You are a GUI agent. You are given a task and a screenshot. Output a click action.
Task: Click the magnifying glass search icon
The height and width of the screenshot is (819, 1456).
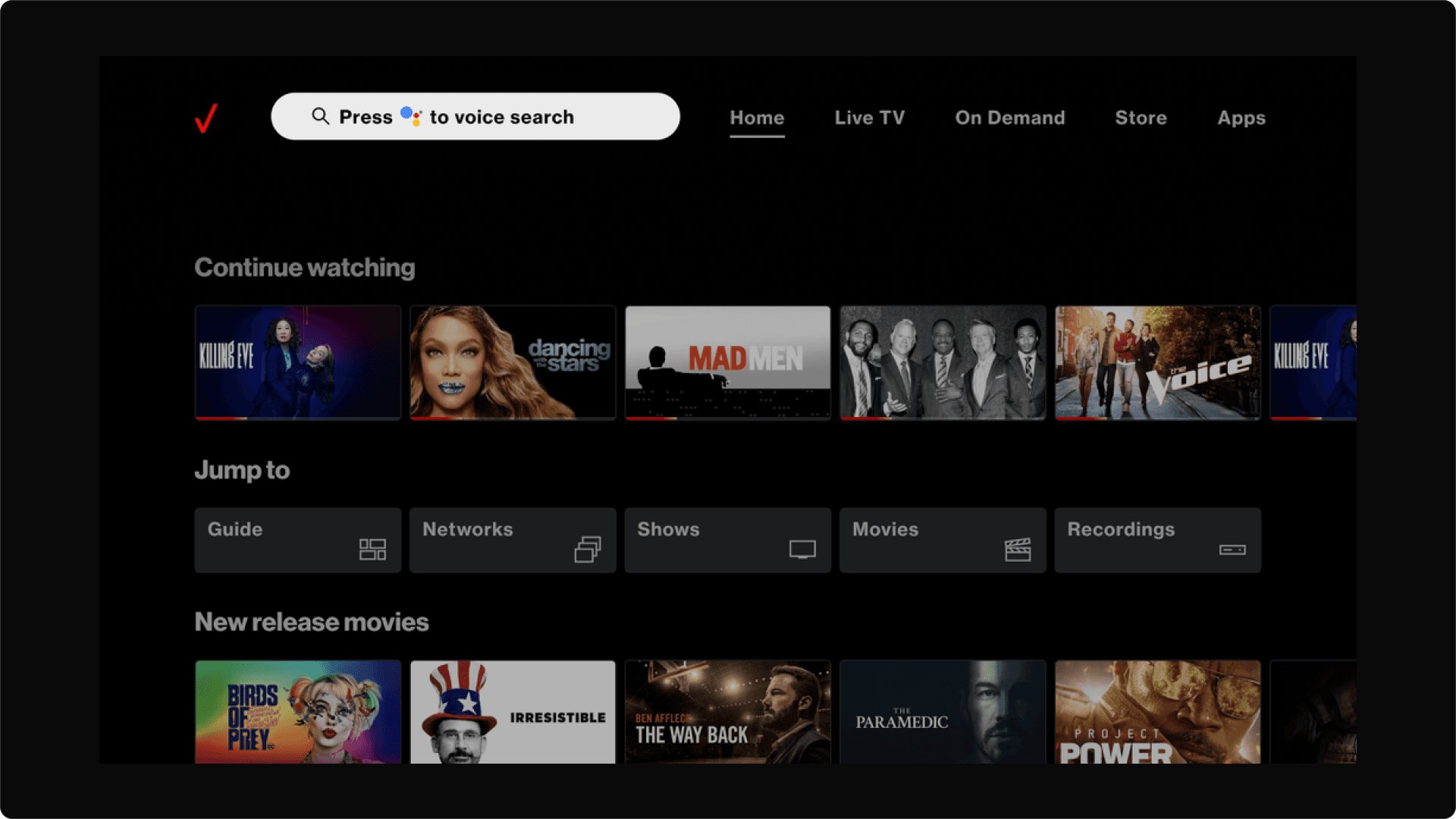321,116
